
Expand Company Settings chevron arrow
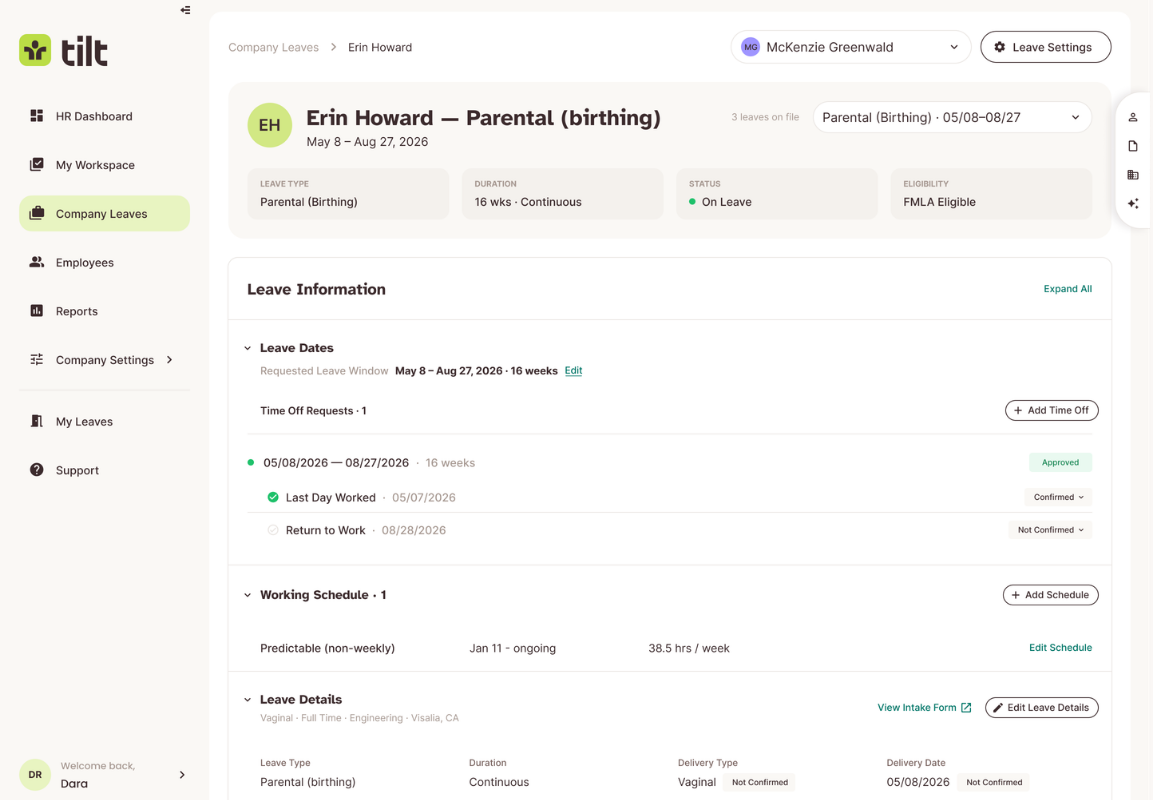coord(170,360)
